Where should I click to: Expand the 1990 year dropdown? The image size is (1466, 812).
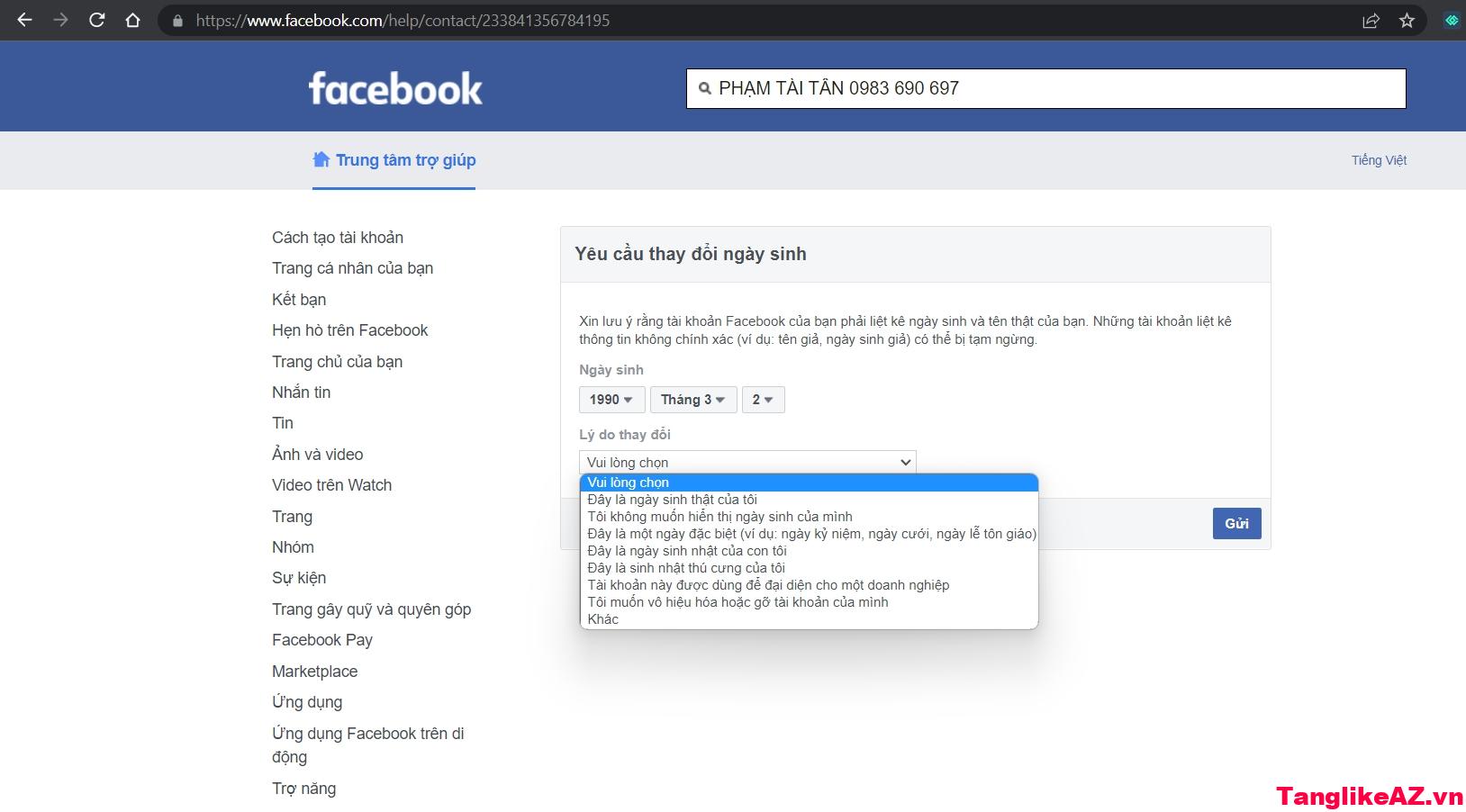[611, 399]
